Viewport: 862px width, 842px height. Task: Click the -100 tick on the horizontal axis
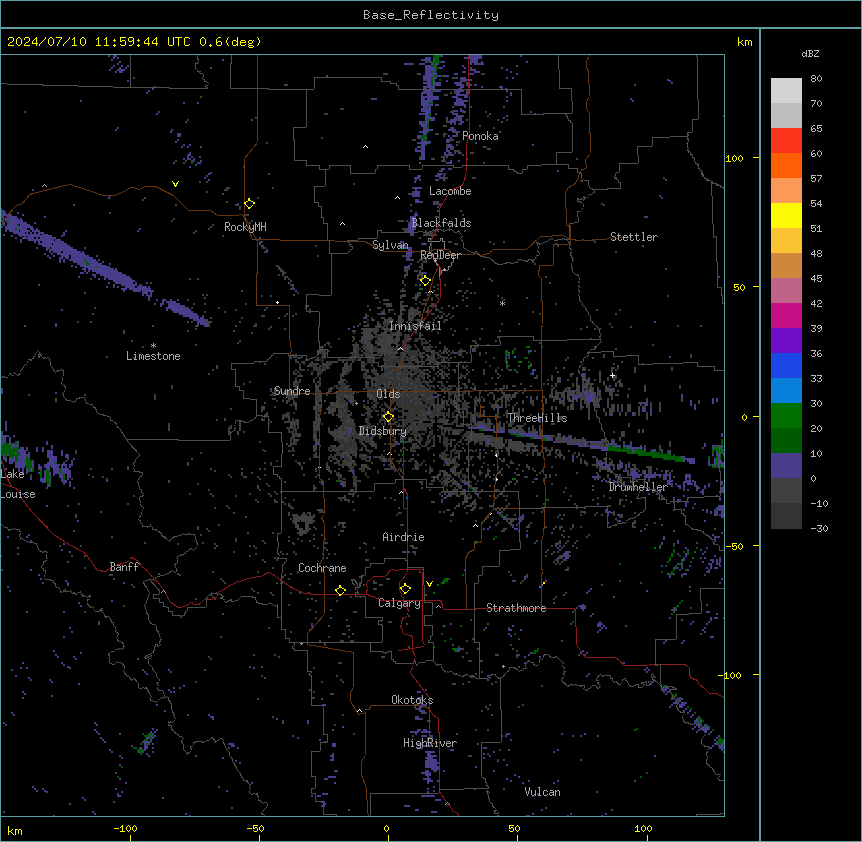(x=125, y=829)
